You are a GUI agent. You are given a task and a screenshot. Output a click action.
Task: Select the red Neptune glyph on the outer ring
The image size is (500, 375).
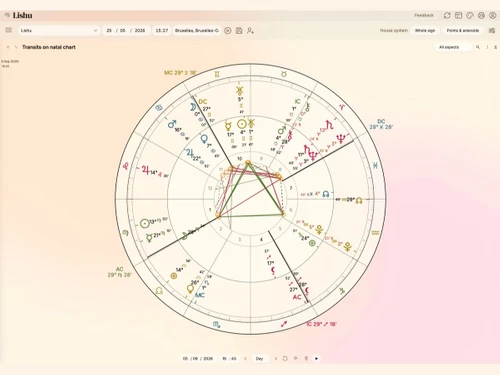[x=341, y=138]
